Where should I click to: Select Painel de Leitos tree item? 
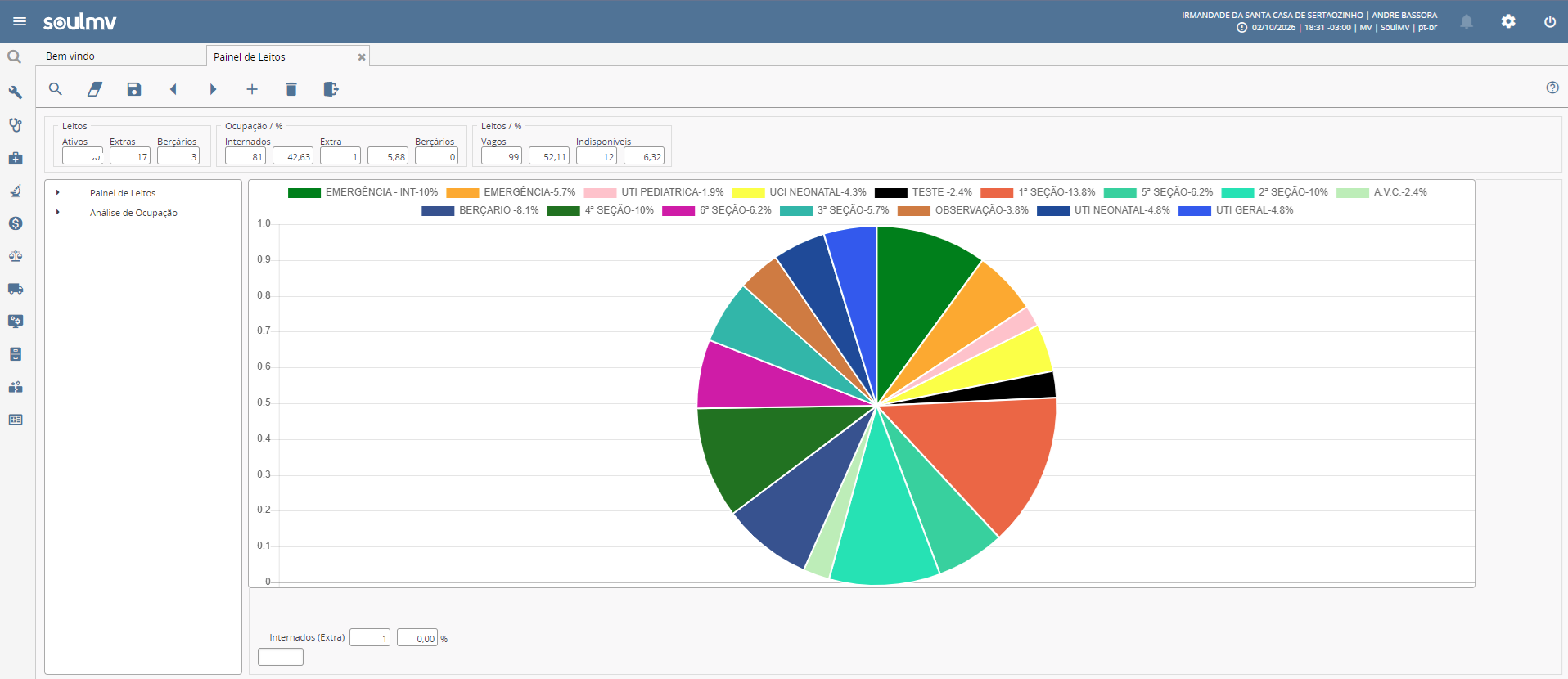pyautogui.click(x=123, y=193)
